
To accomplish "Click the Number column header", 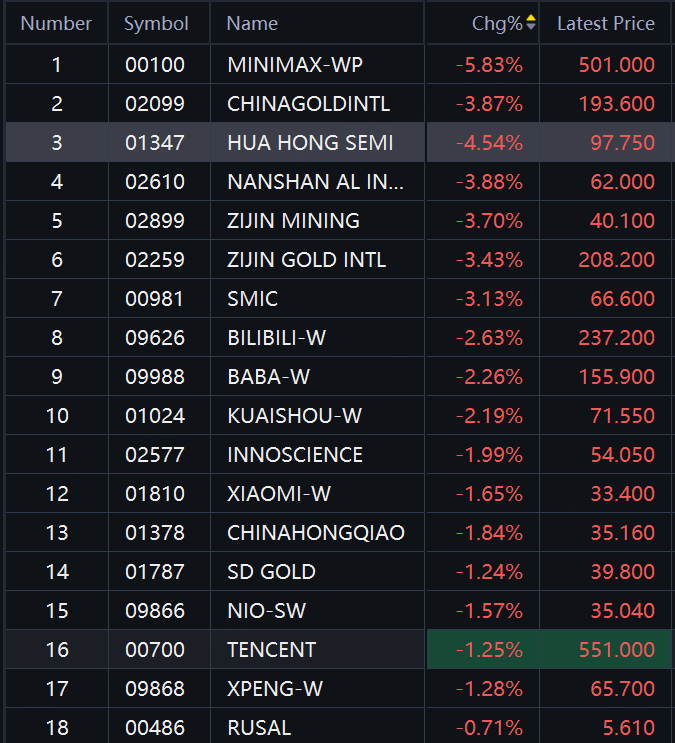I will click(56, 23).
